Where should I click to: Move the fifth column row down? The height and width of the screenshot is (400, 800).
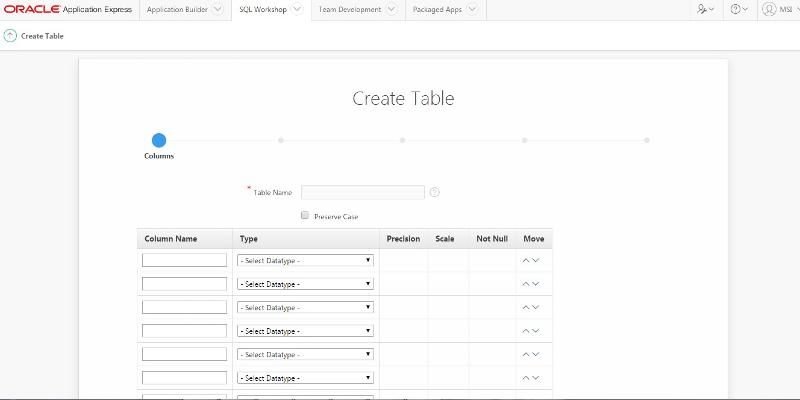click(535, 354)
